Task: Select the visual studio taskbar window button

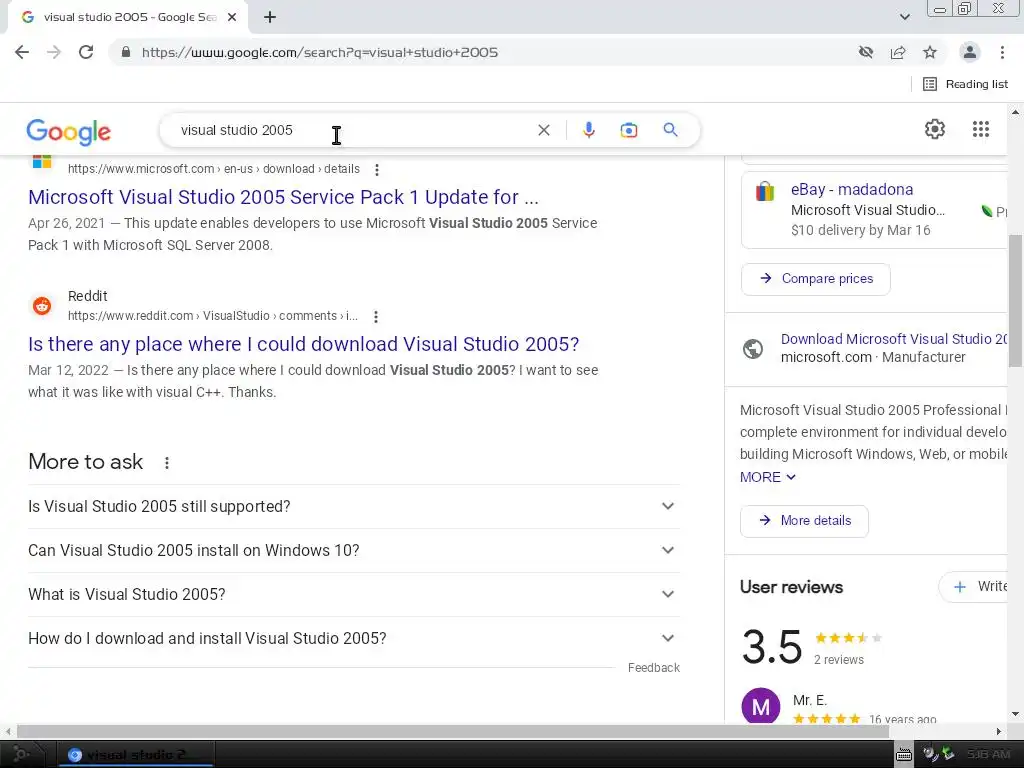Action: [135, 755]
